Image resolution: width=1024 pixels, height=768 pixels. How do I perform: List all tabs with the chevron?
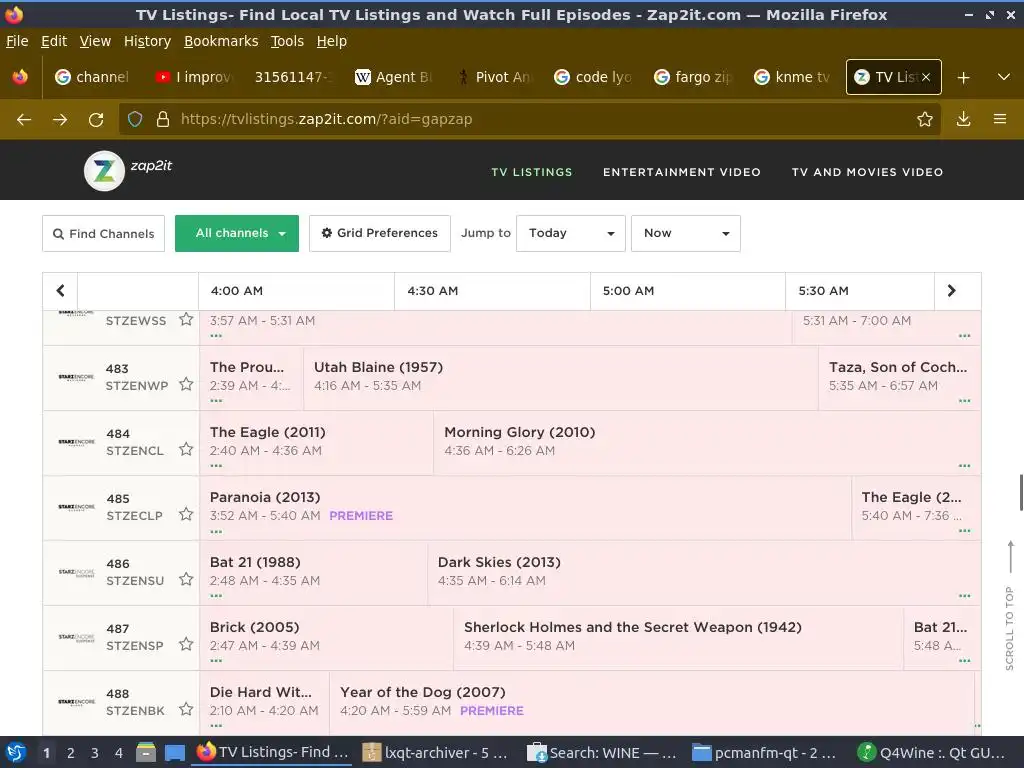[x=1004, y=77]
